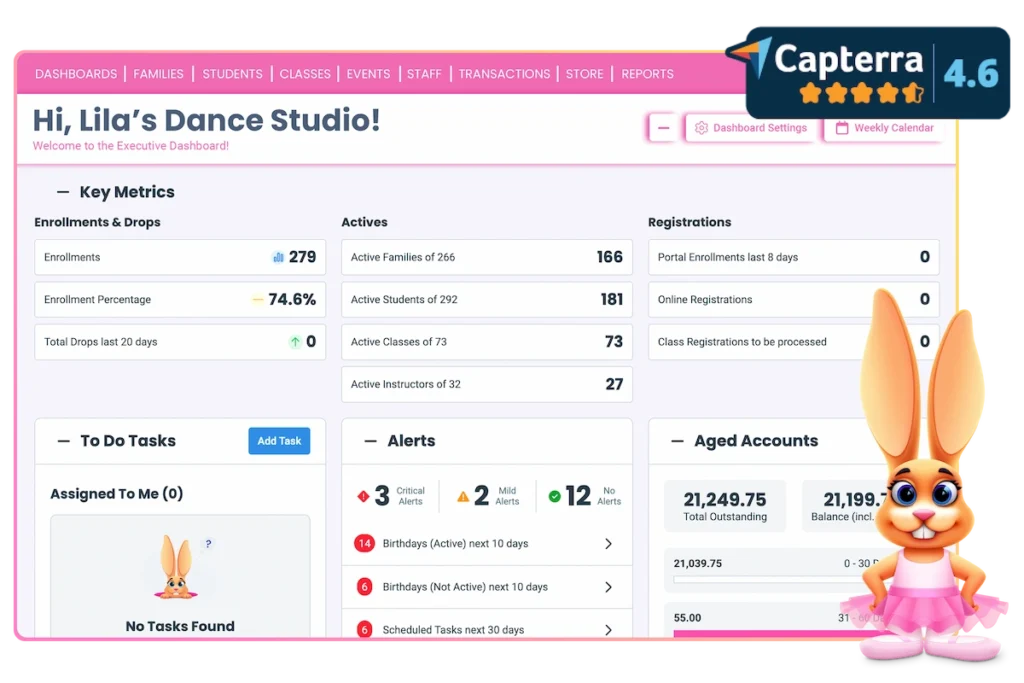Click the orange Mild Alerts warning triangle
Screen dimensions: 1024x683
coord(463,496)
